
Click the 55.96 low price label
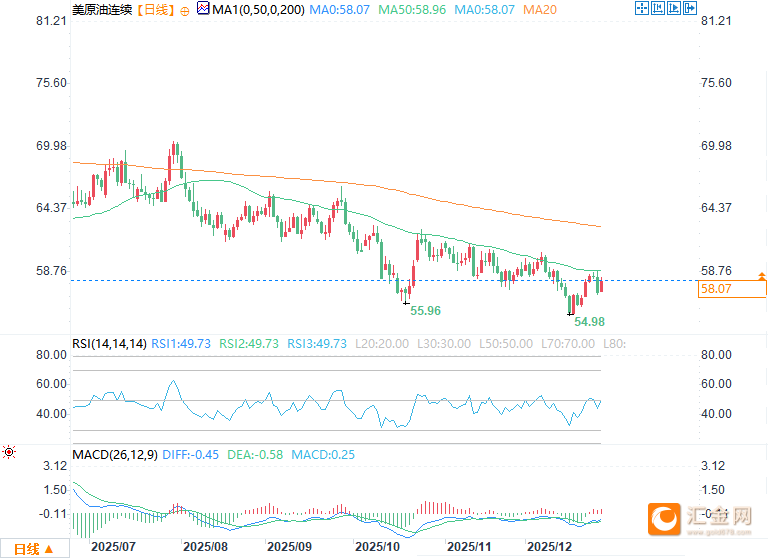click(x=425, y=311)
